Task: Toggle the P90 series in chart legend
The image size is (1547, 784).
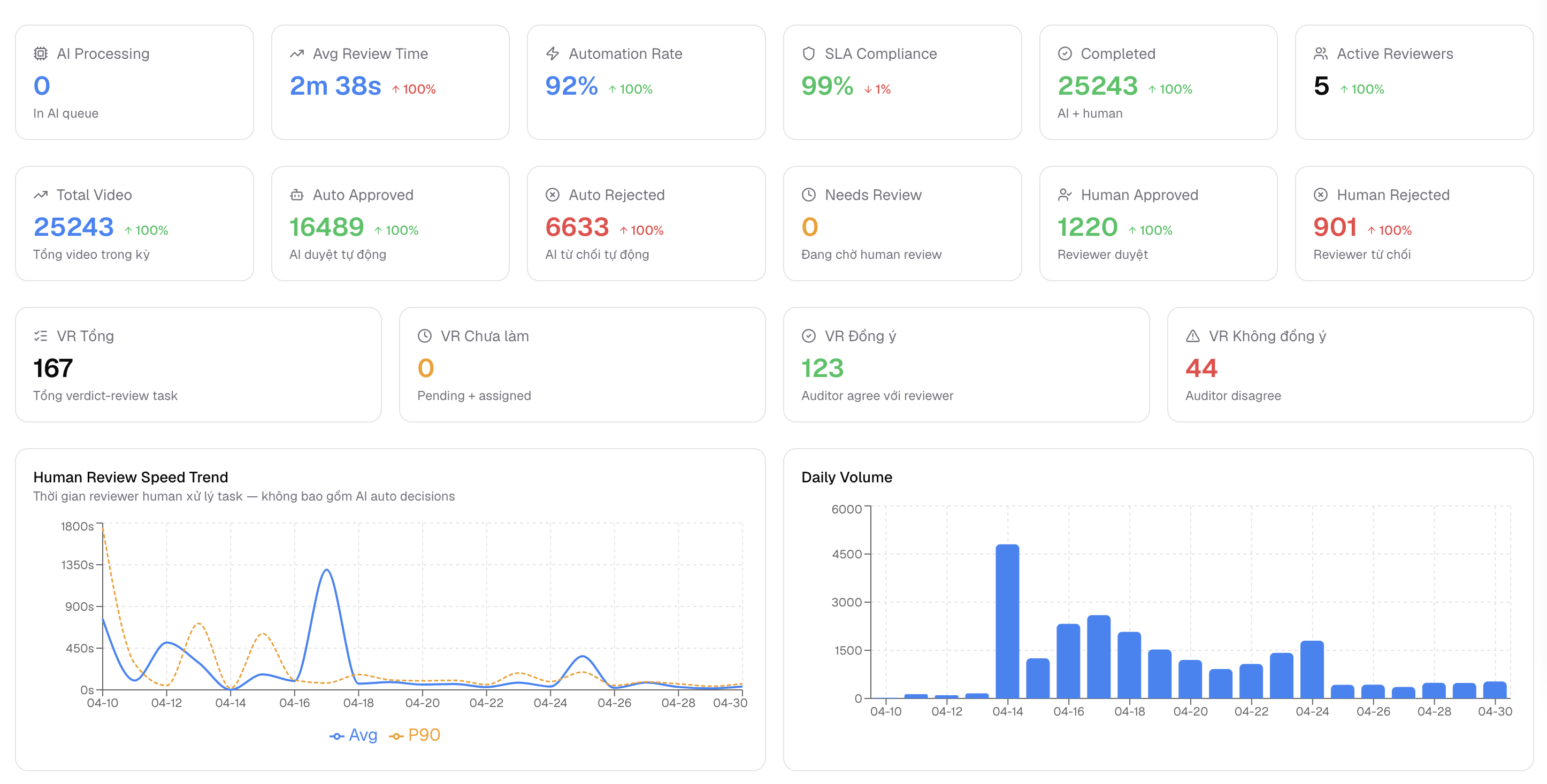Action: coord(415,735)
